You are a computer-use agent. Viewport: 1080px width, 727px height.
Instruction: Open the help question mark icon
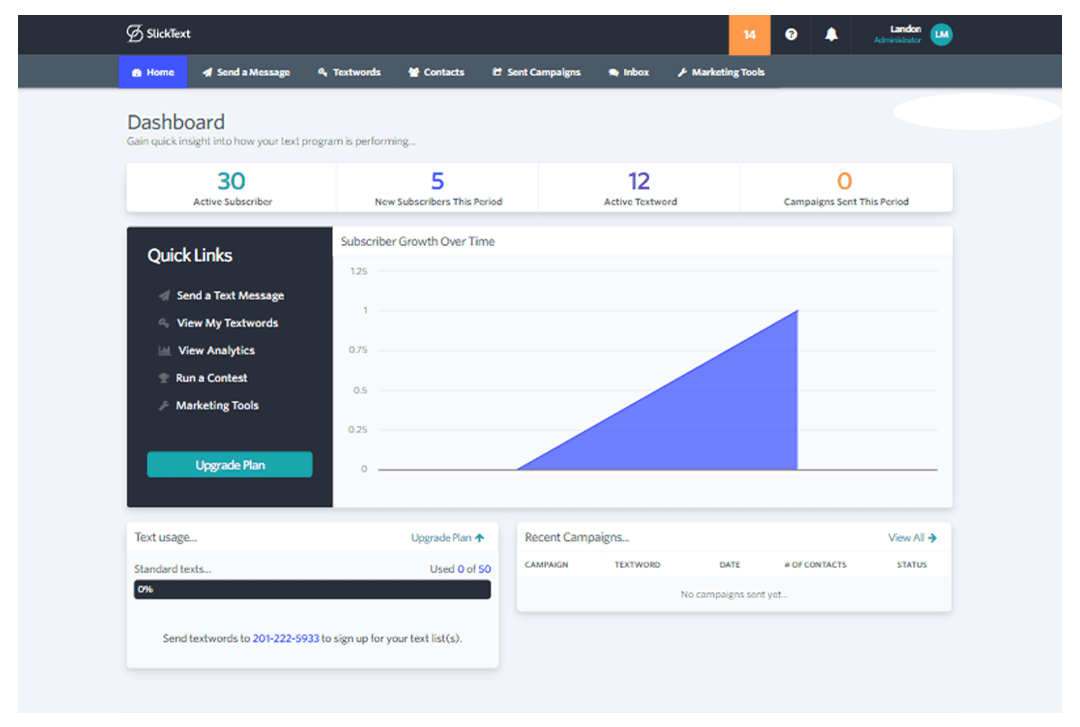click(x=791, y=34)
